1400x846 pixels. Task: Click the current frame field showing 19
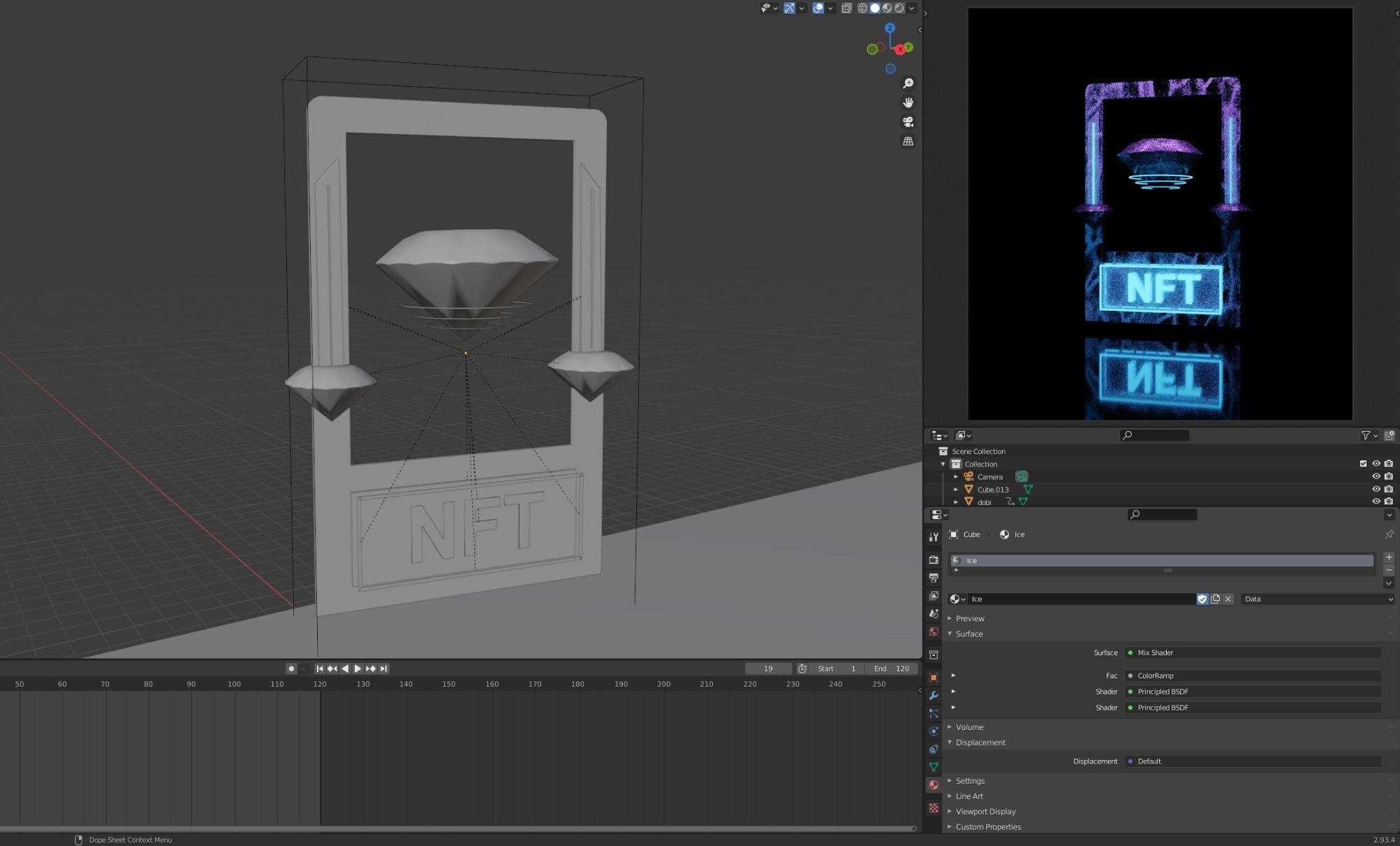coord(768,669)
